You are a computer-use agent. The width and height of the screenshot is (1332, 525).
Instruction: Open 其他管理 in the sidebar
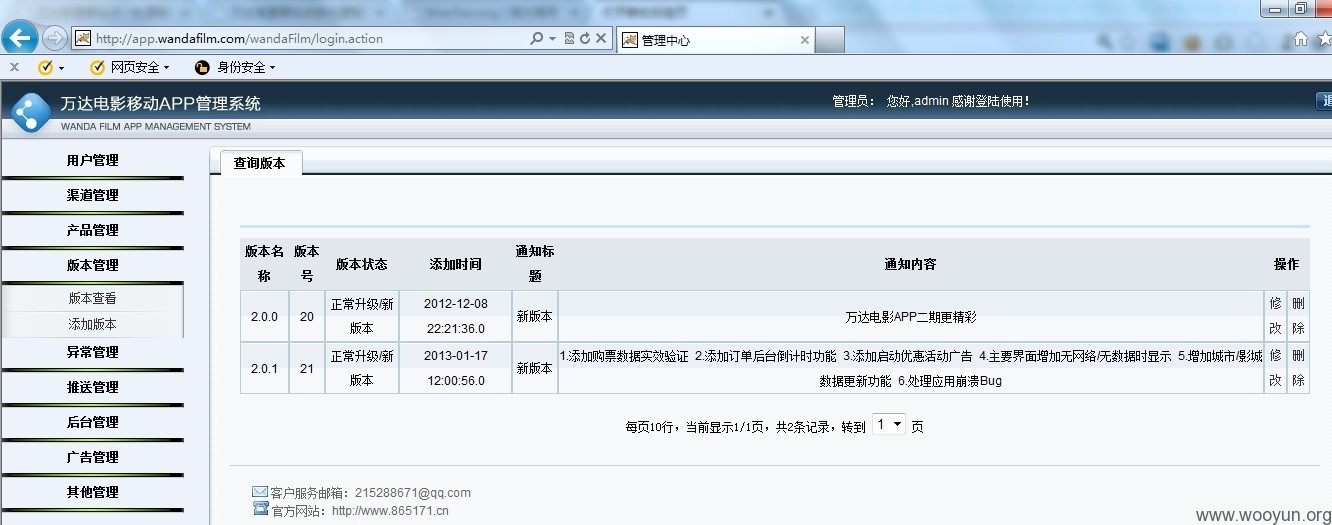[92, 492]
